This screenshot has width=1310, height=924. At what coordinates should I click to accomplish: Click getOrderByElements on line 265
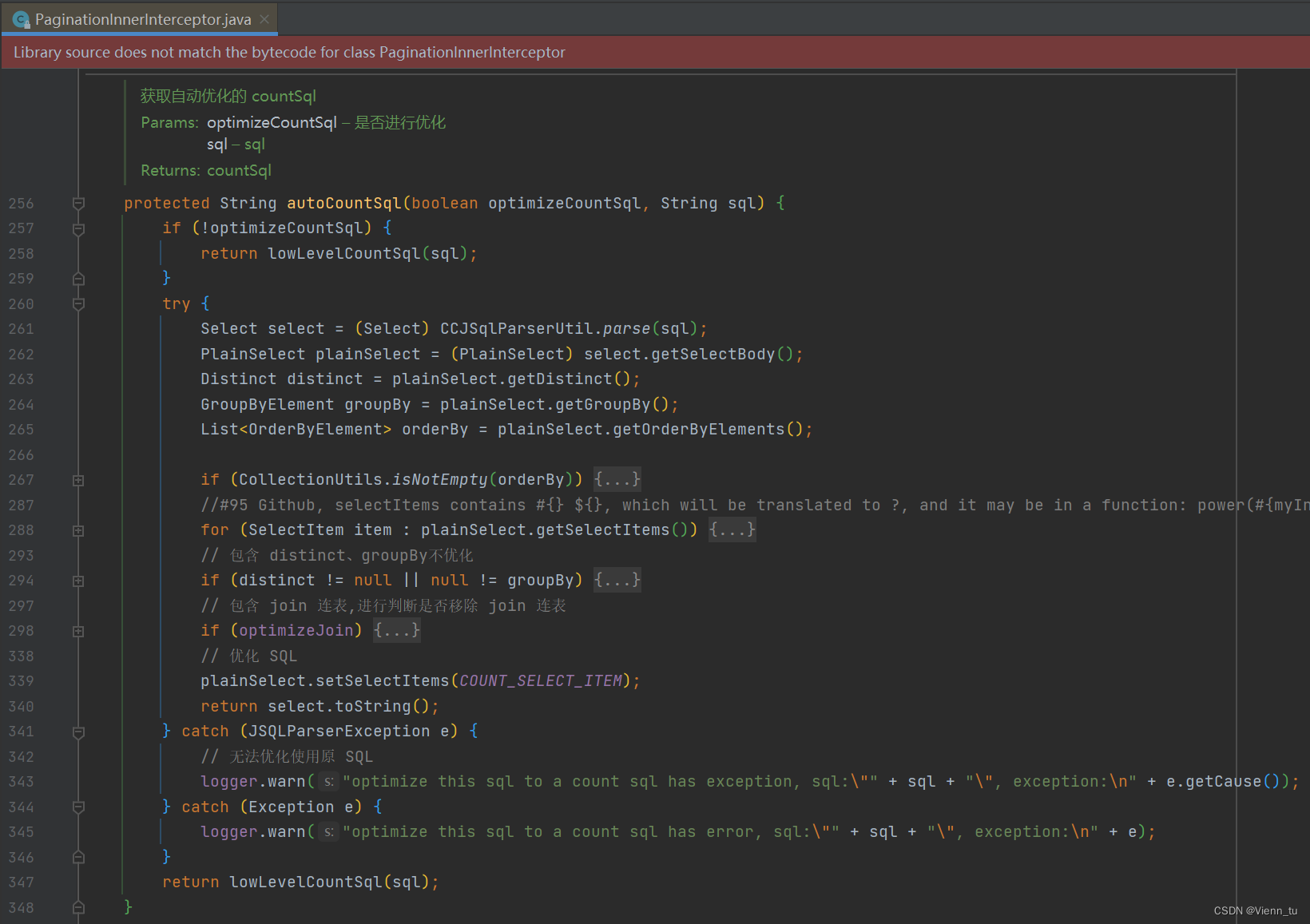[699, 429]
